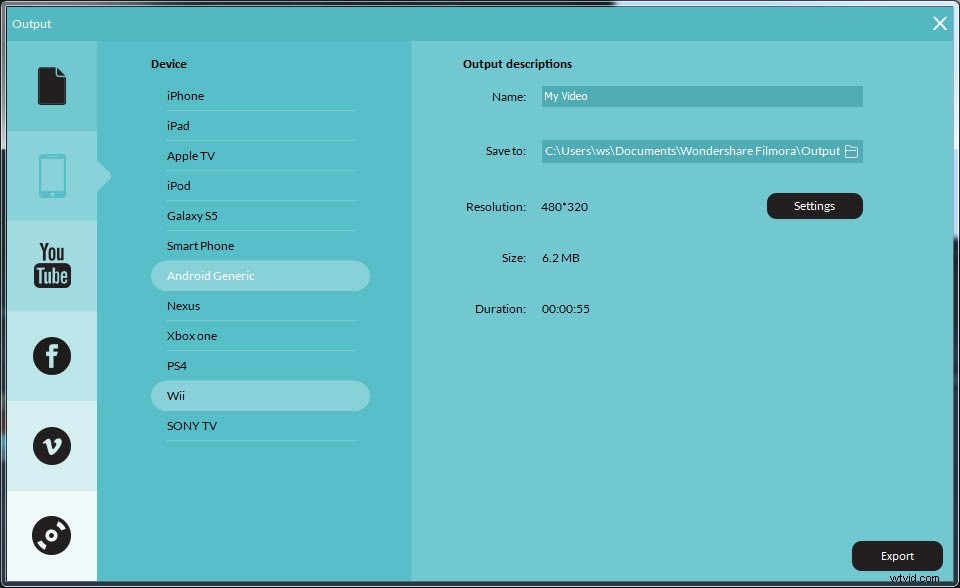Viewport: 960px width, 588px height.
Task: Edit the video name field
Action: 700,96
